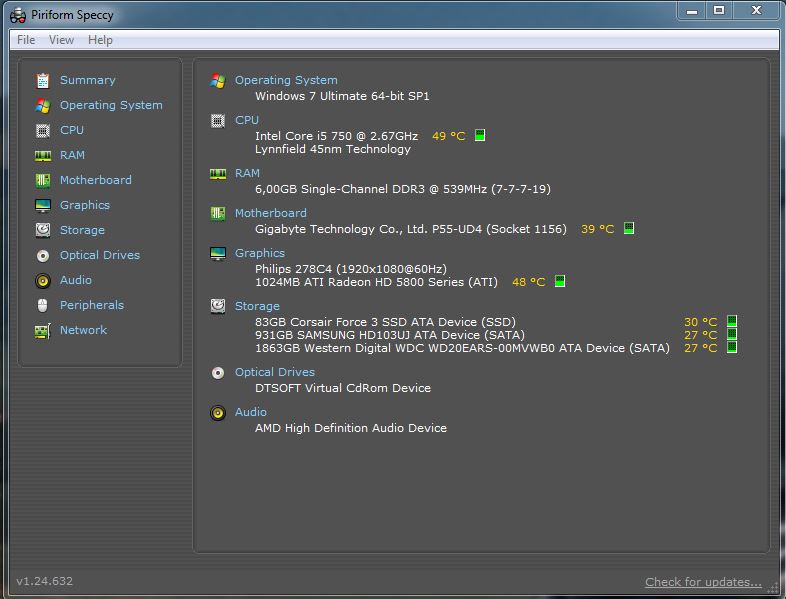Image resolution: width=786 pixels, height=599 pixels.
Task: Select Audio in the sidebar
Action: tap(76, 280)
